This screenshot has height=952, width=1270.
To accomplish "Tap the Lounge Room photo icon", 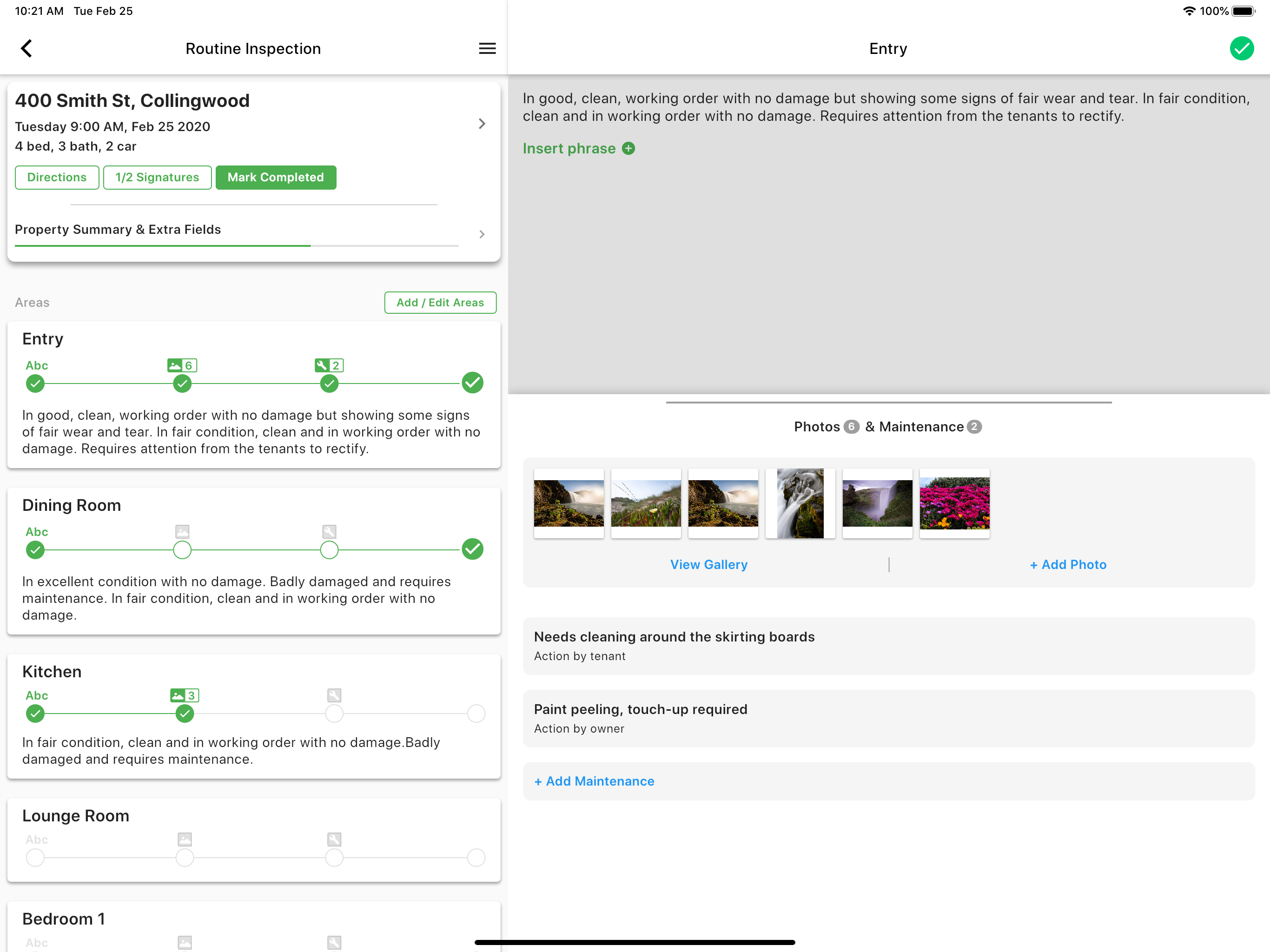I will click(184, 840).
